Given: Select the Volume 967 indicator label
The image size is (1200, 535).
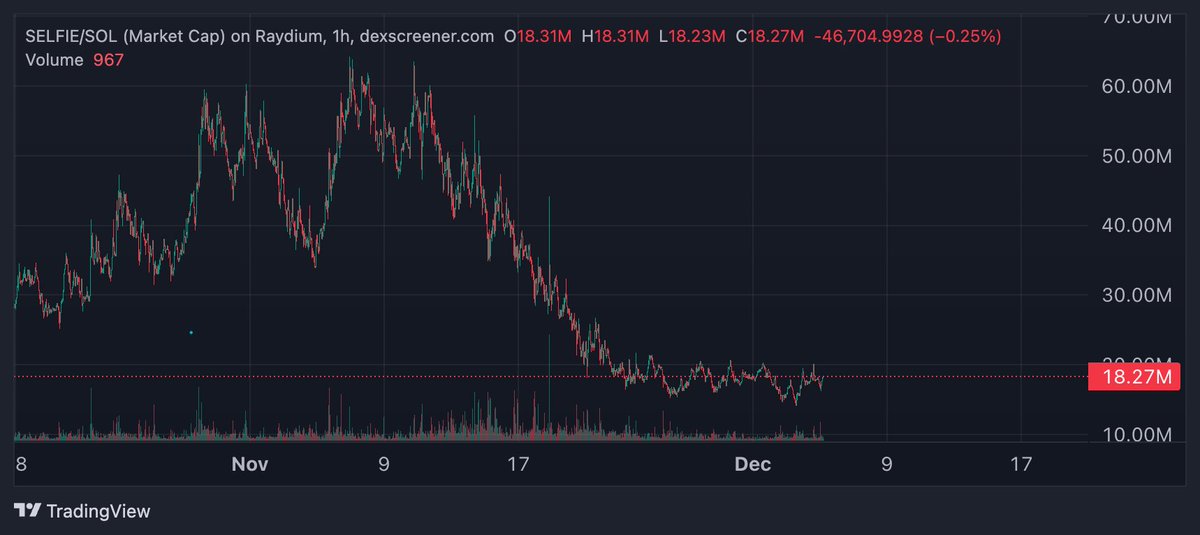Looking at the screenshot, I should 75,59.
